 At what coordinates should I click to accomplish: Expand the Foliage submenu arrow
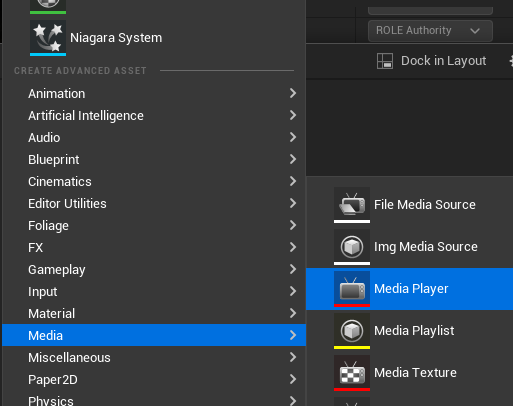point(293,225)
